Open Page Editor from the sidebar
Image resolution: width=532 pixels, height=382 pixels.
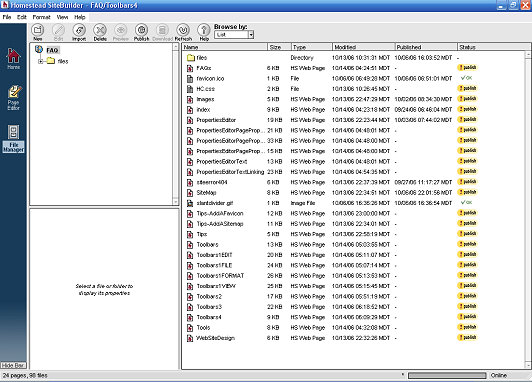coord(14,98)
